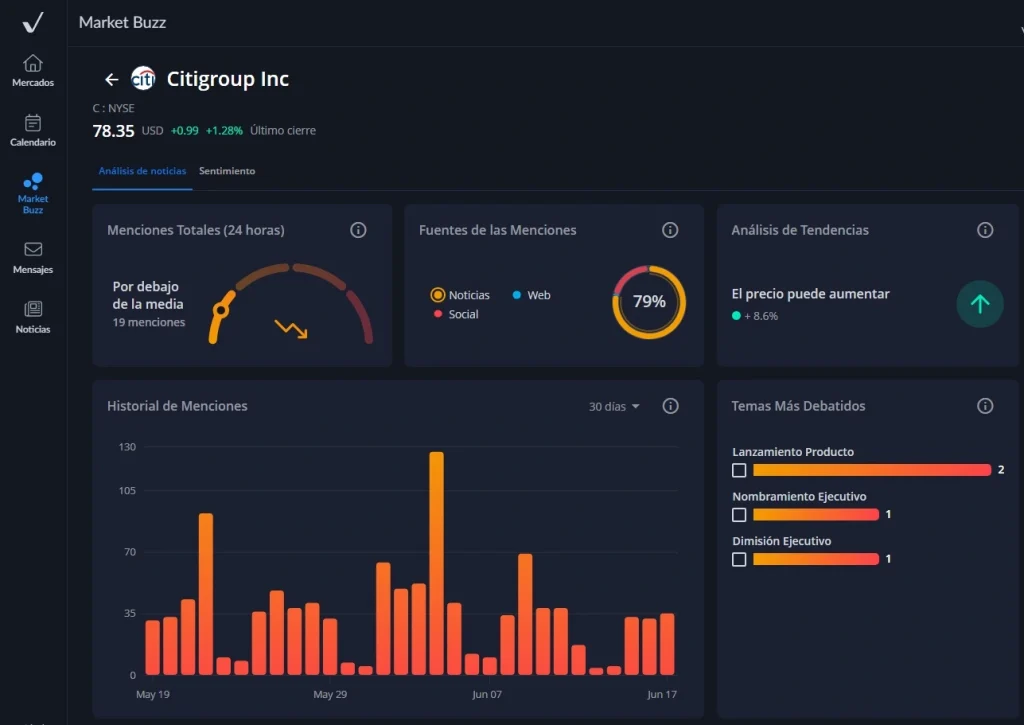The height and width of the screenshot is (725, 1024).
Task: Click the +1.28% change value
Action: click(224, 131)
